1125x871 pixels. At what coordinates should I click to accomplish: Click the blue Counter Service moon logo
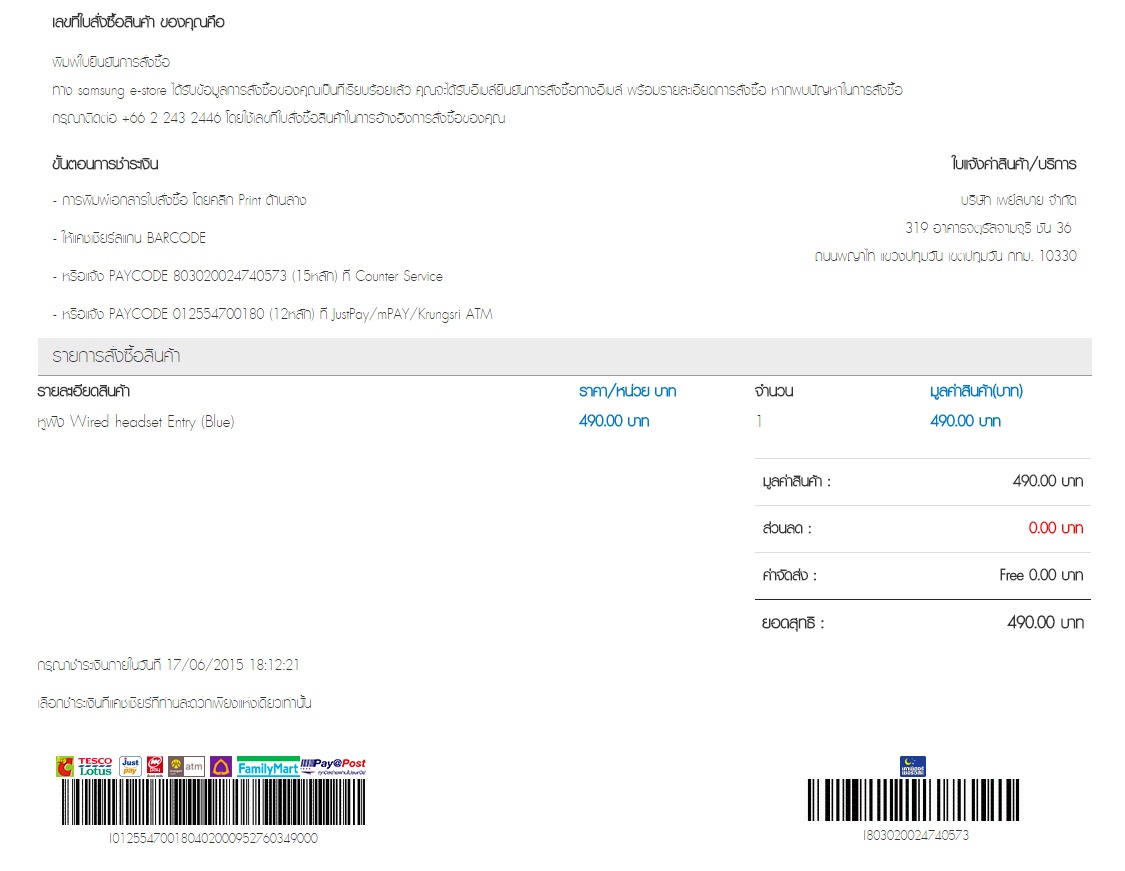tap(913, 766)
